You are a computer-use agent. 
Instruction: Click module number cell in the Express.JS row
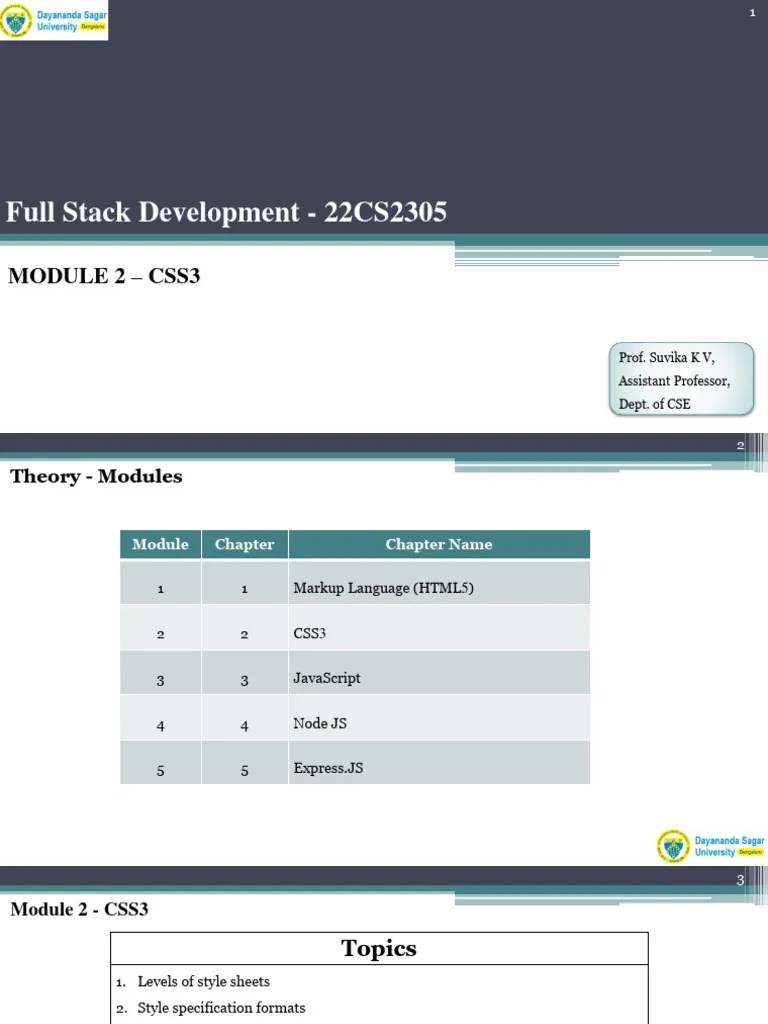point(161,762)
